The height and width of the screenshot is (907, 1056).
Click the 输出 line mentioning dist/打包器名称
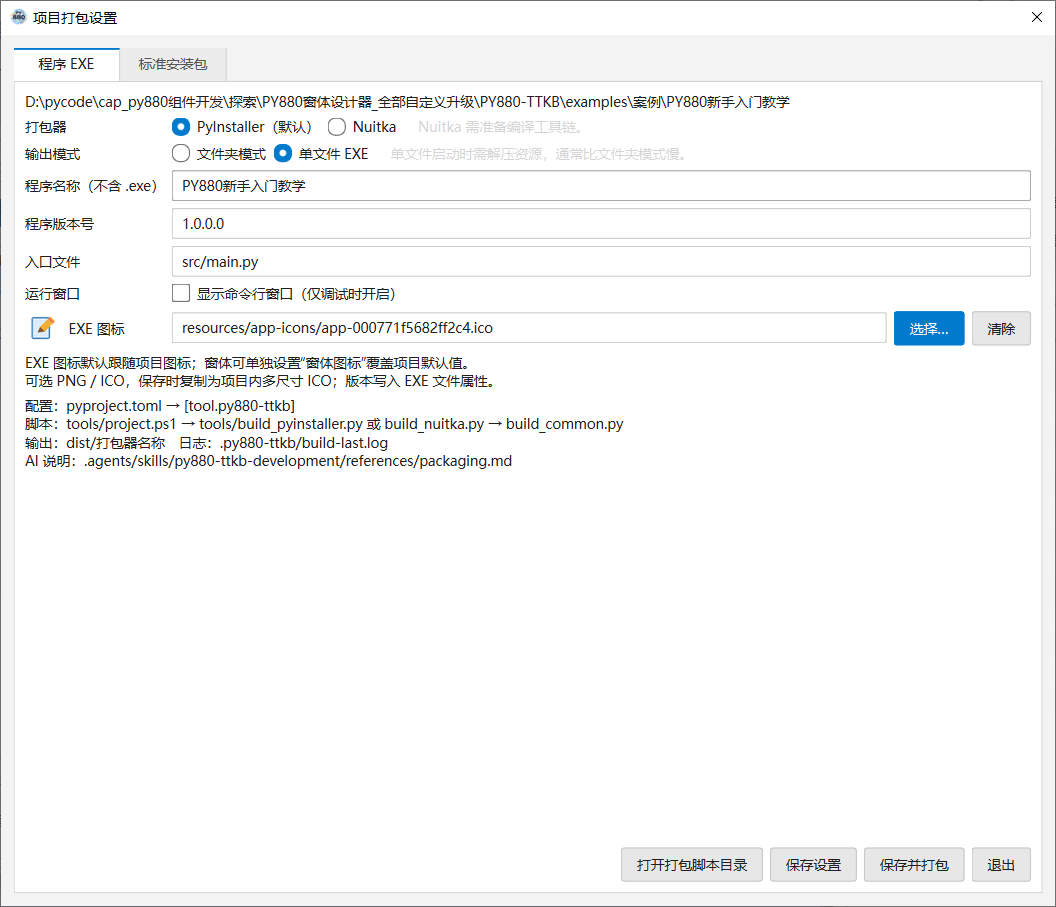pos(206,442)
